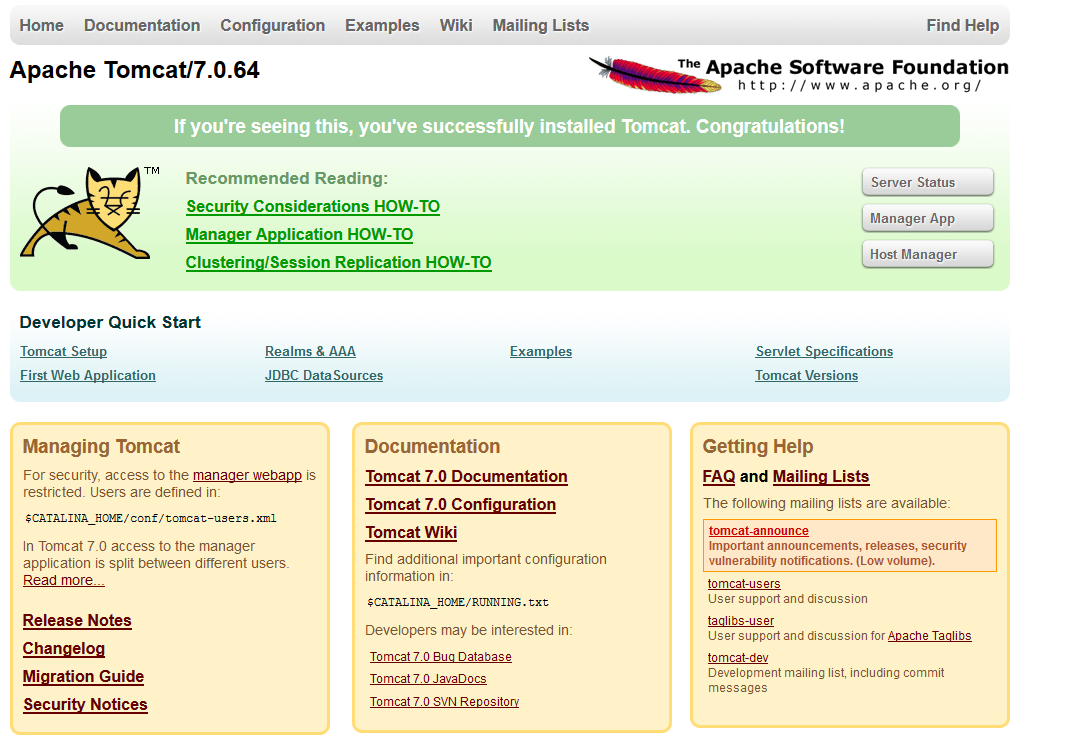Visit the Tomcat Wiki link

click(411, 533)
